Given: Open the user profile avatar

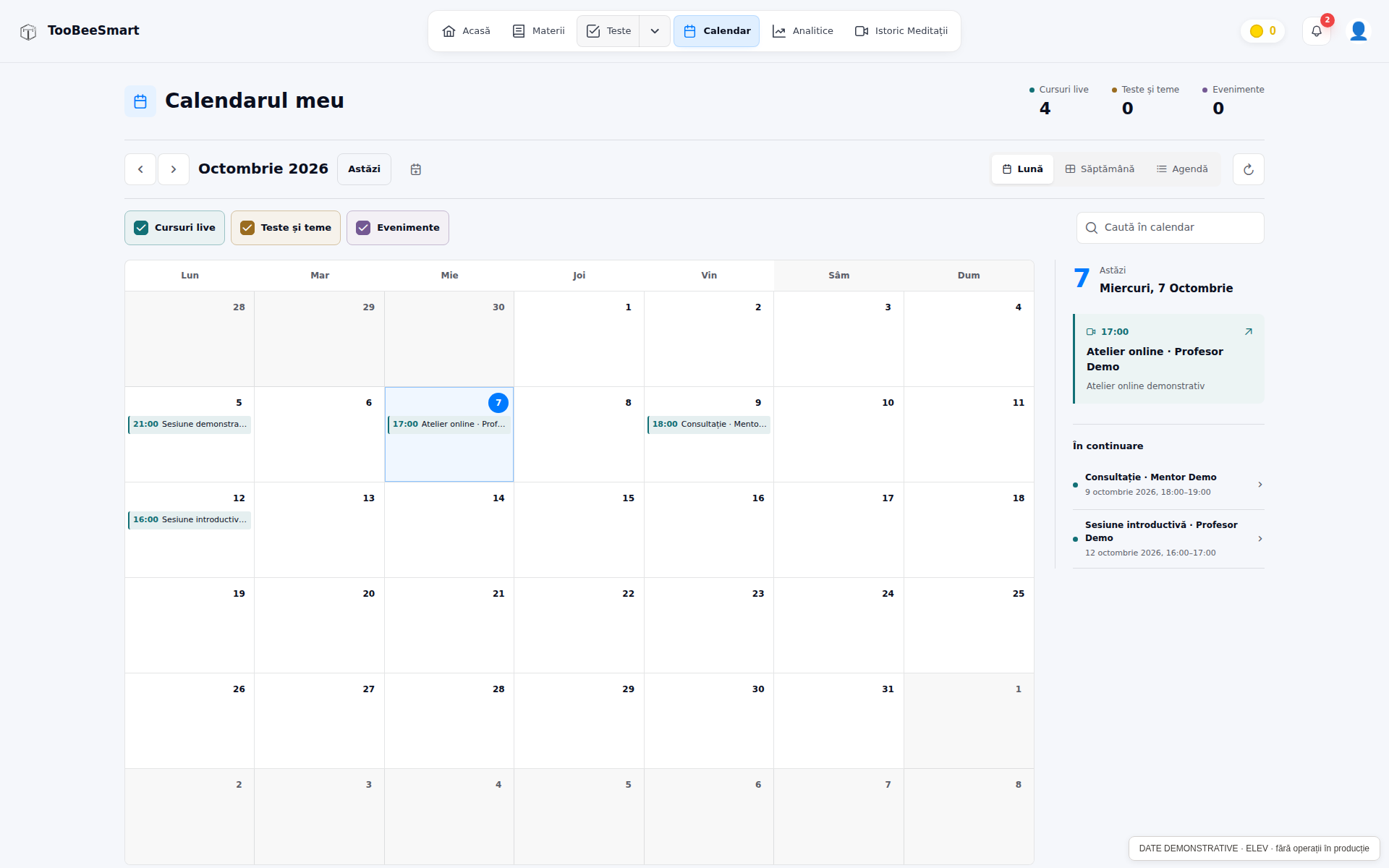Looking at the screenshot, I should pyautogui.click(x=1358, y=31).
